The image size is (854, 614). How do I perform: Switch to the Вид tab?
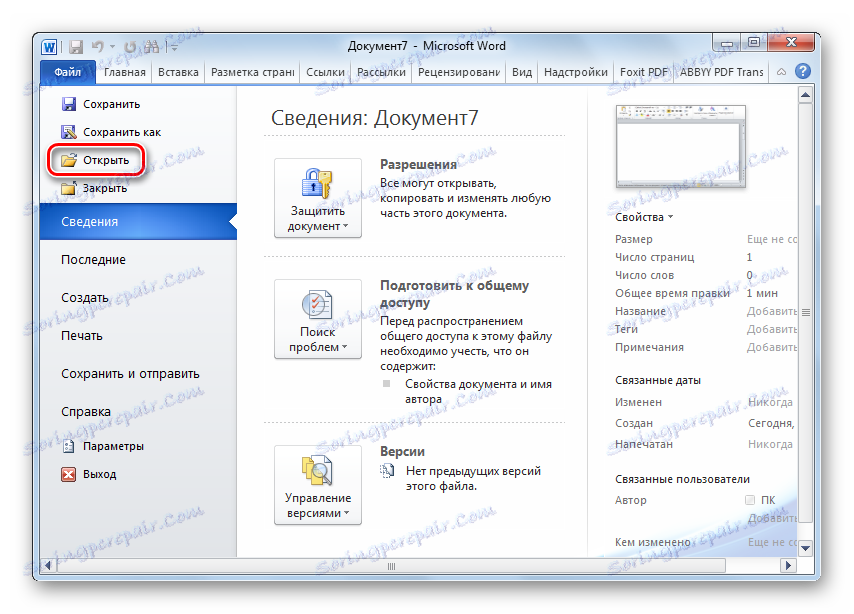click(x=522, y=72)
